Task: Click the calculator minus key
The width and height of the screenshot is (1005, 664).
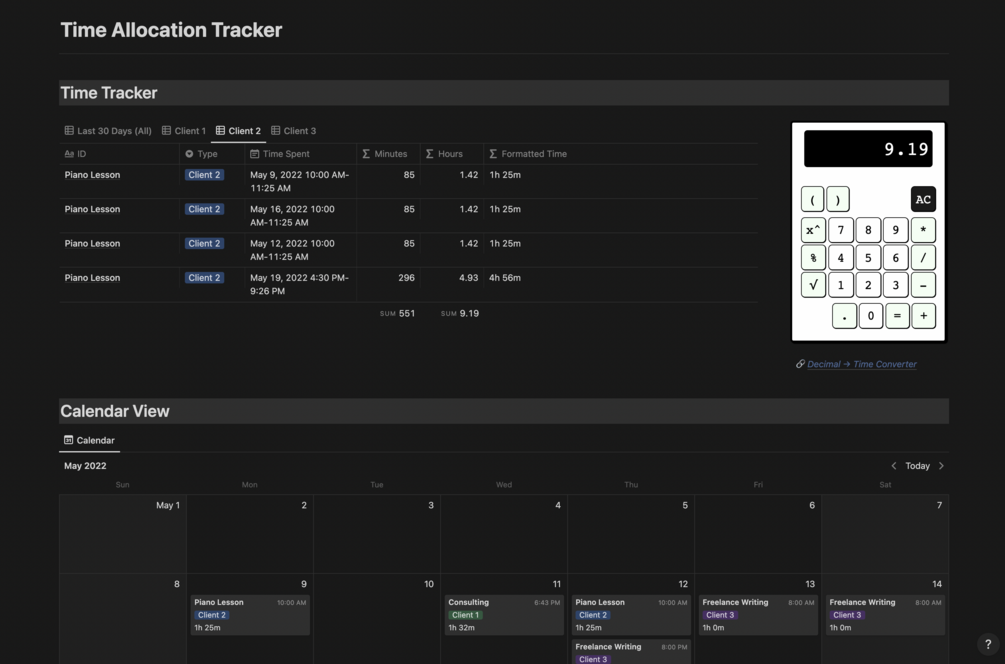Action: pos(923,285)
